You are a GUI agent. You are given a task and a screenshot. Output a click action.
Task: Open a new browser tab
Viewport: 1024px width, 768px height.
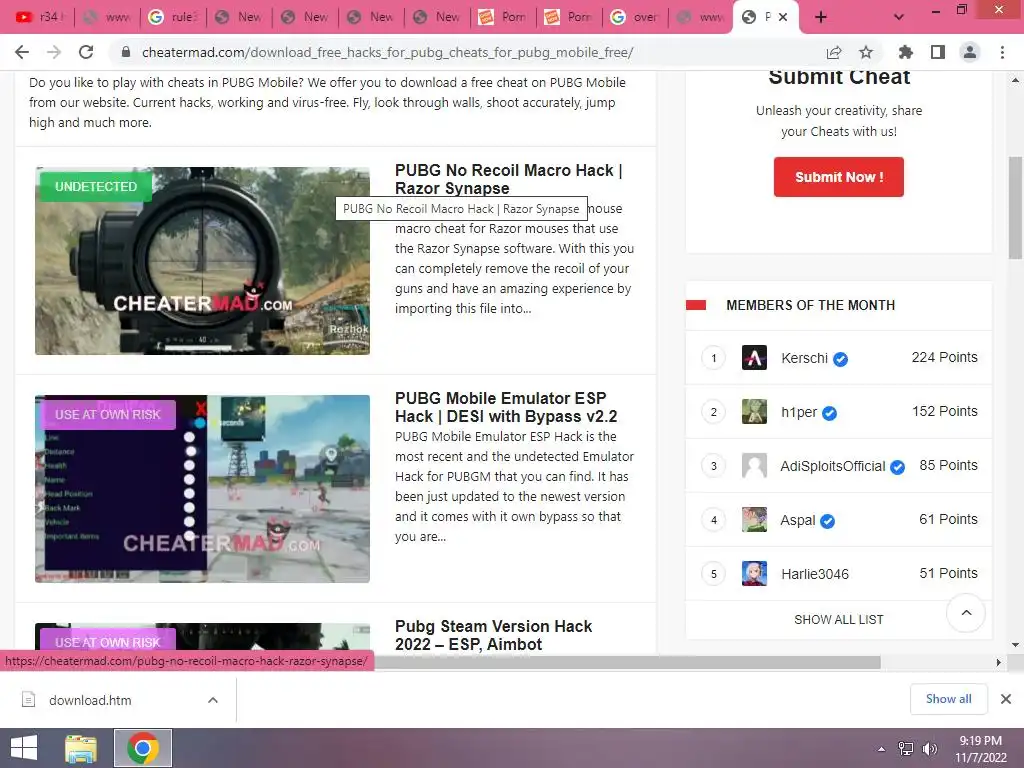coord(821,17)
